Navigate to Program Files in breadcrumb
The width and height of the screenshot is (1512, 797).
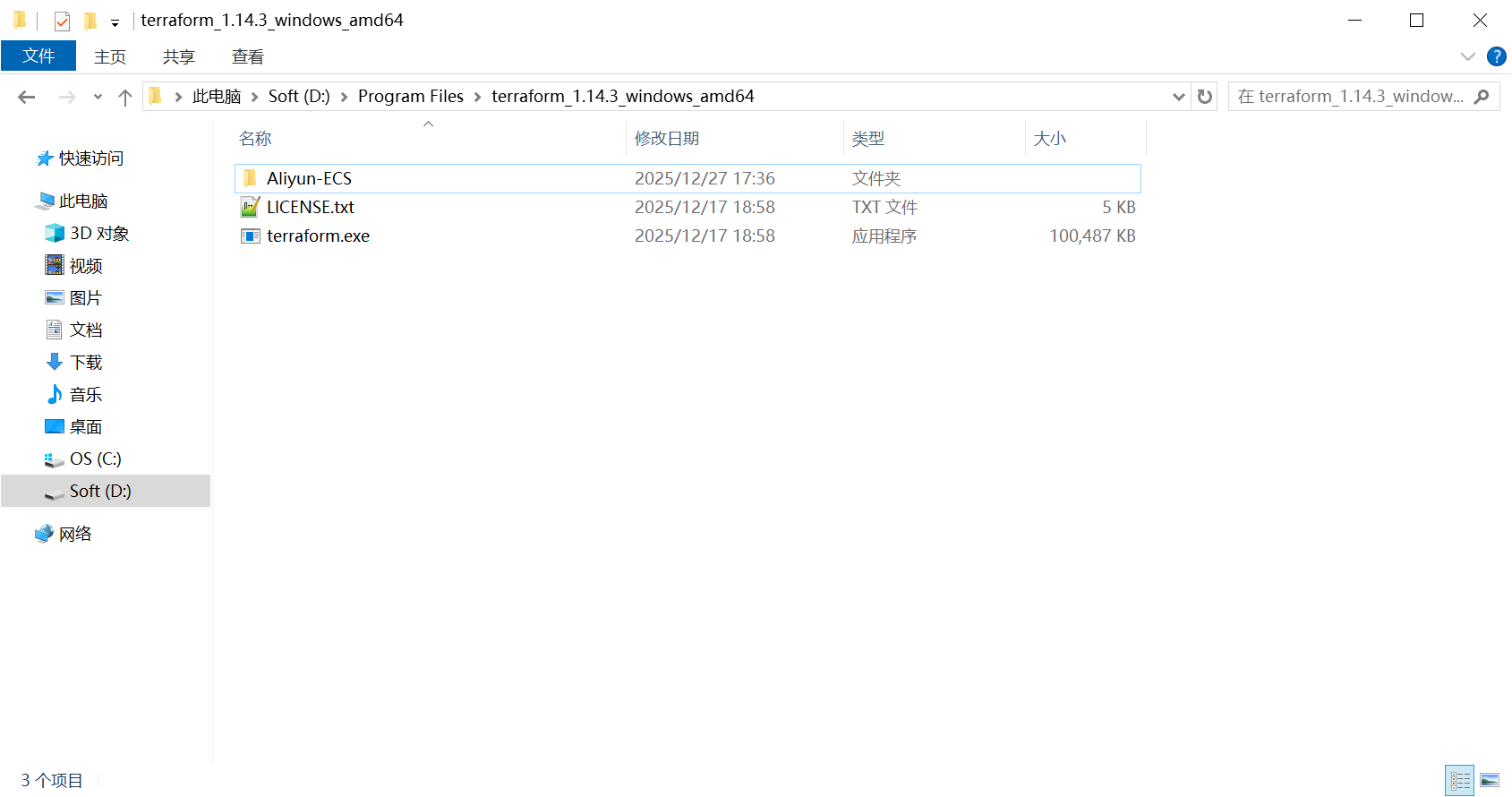tap(410, 96)
